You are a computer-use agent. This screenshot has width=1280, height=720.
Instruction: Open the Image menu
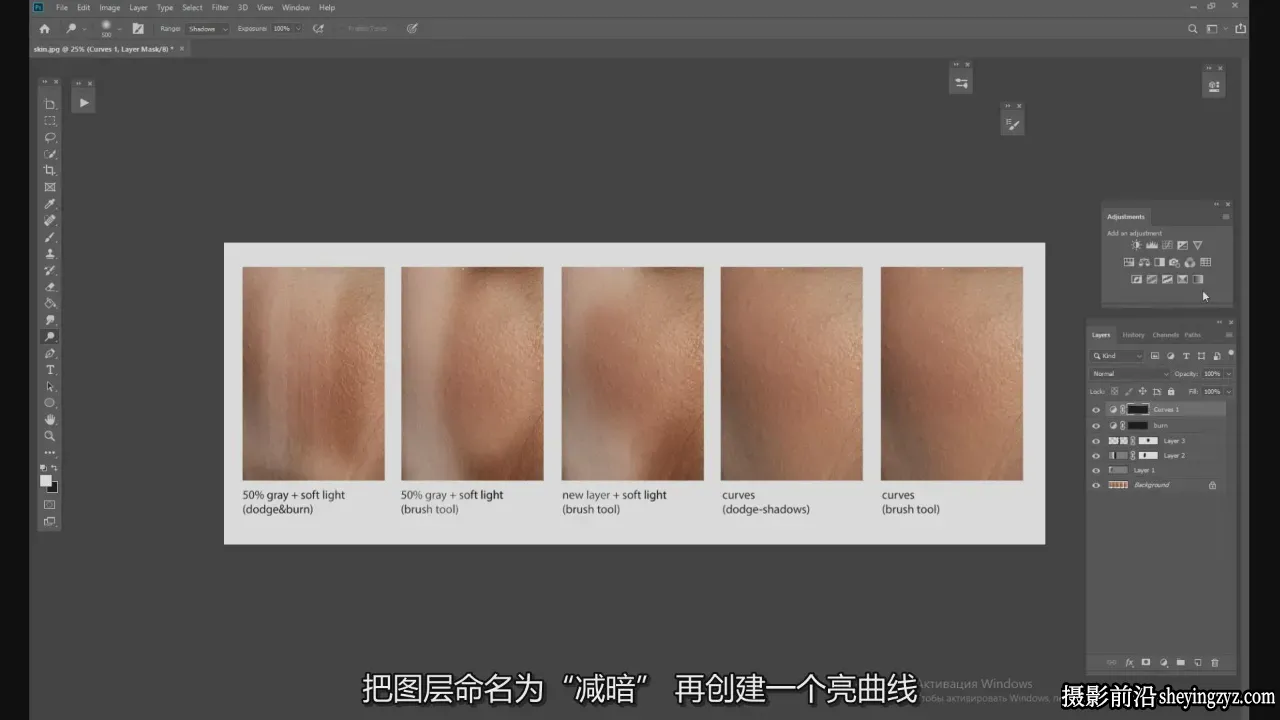[x=110, y=7]
